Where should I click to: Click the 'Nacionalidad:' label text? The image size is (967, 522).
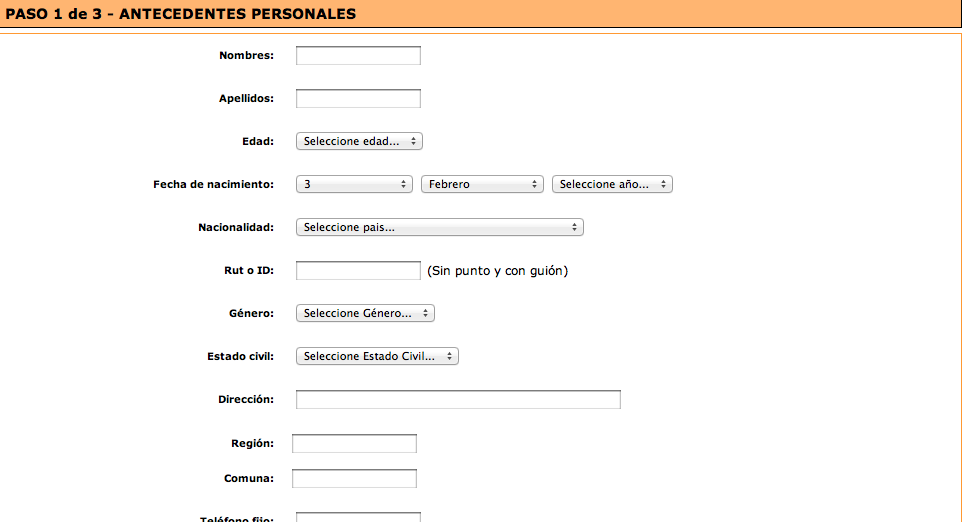point(236,227)
